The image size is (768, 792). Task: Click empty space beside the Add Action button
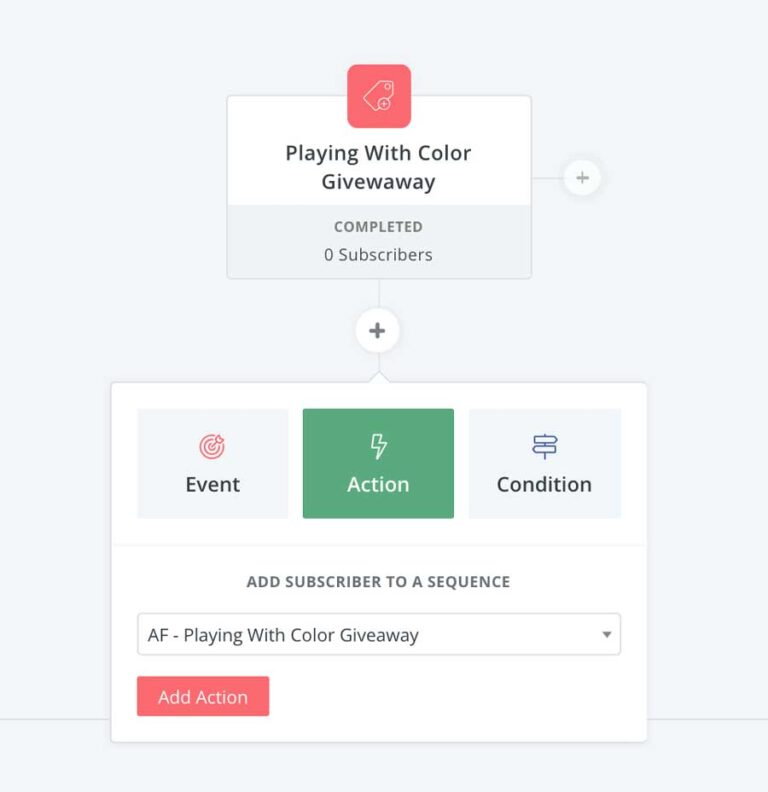(440, 697)
